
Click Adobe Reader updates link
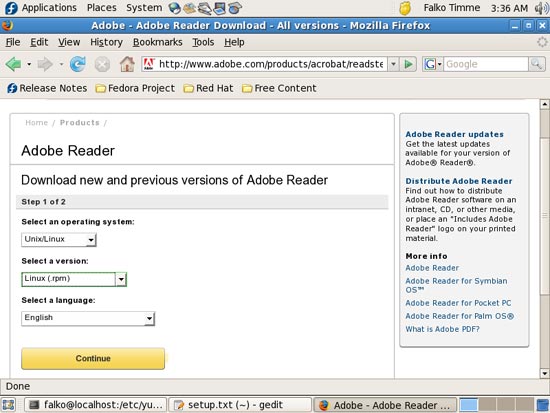(x=454, y=134)
